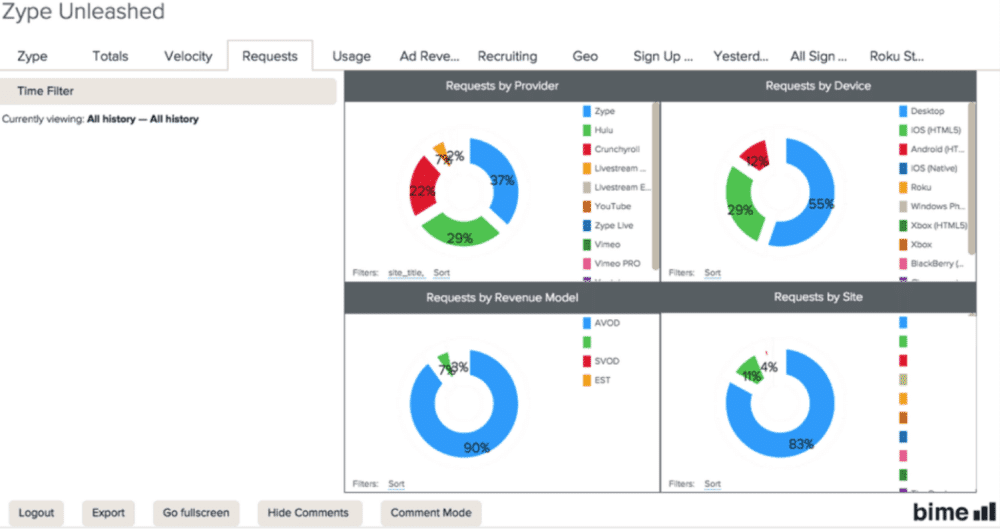
Task: Click Requests by Provider legend scrollbar
Action: 655,185
